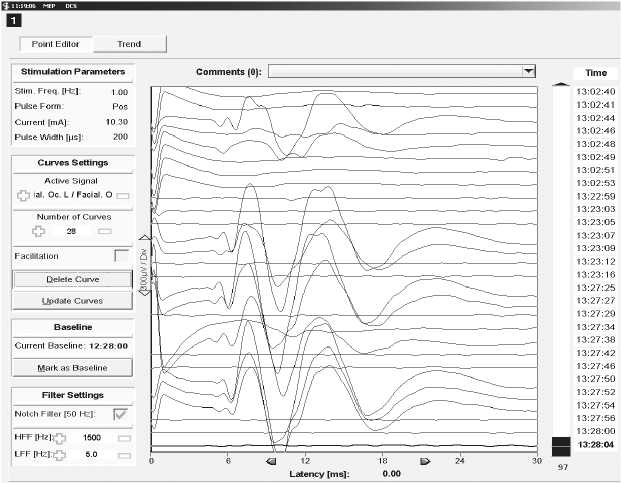621x483 pixels.
Task: Click the minus icon for Active Signal
Action: 123,196
